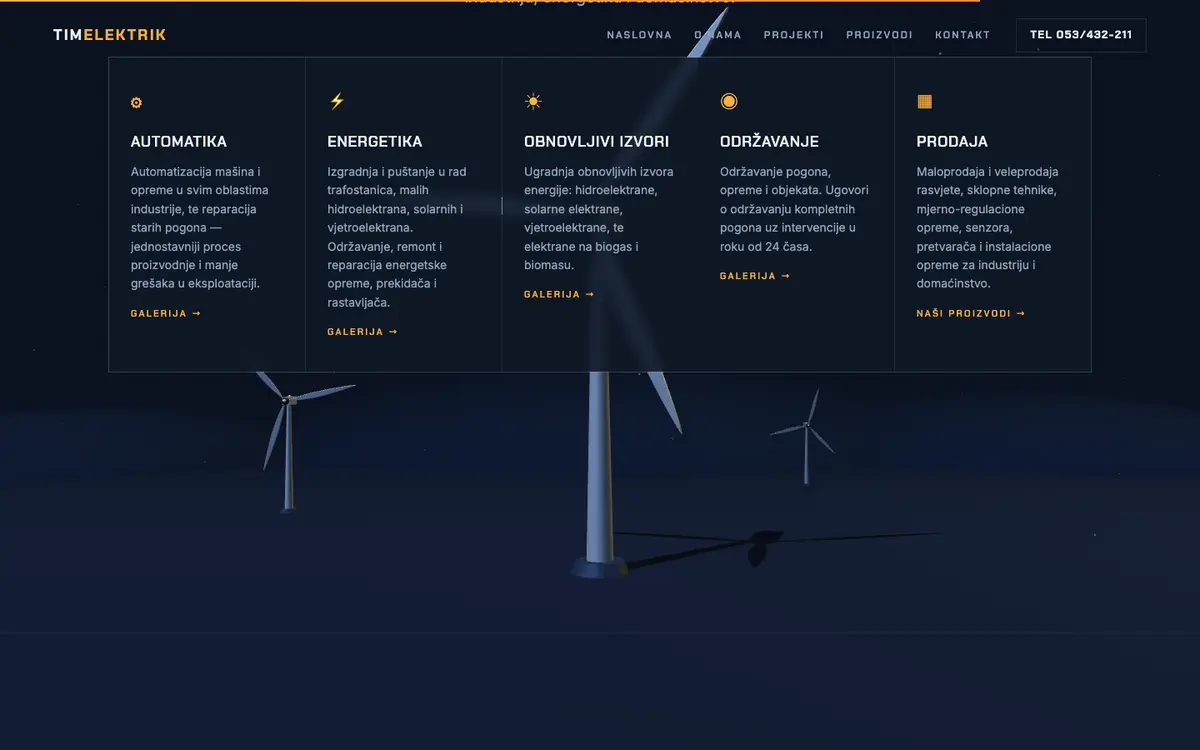Click the lightning bolt icon above Energetika
This screenshot has height=750, width=1200.
(x=336, y=101)
